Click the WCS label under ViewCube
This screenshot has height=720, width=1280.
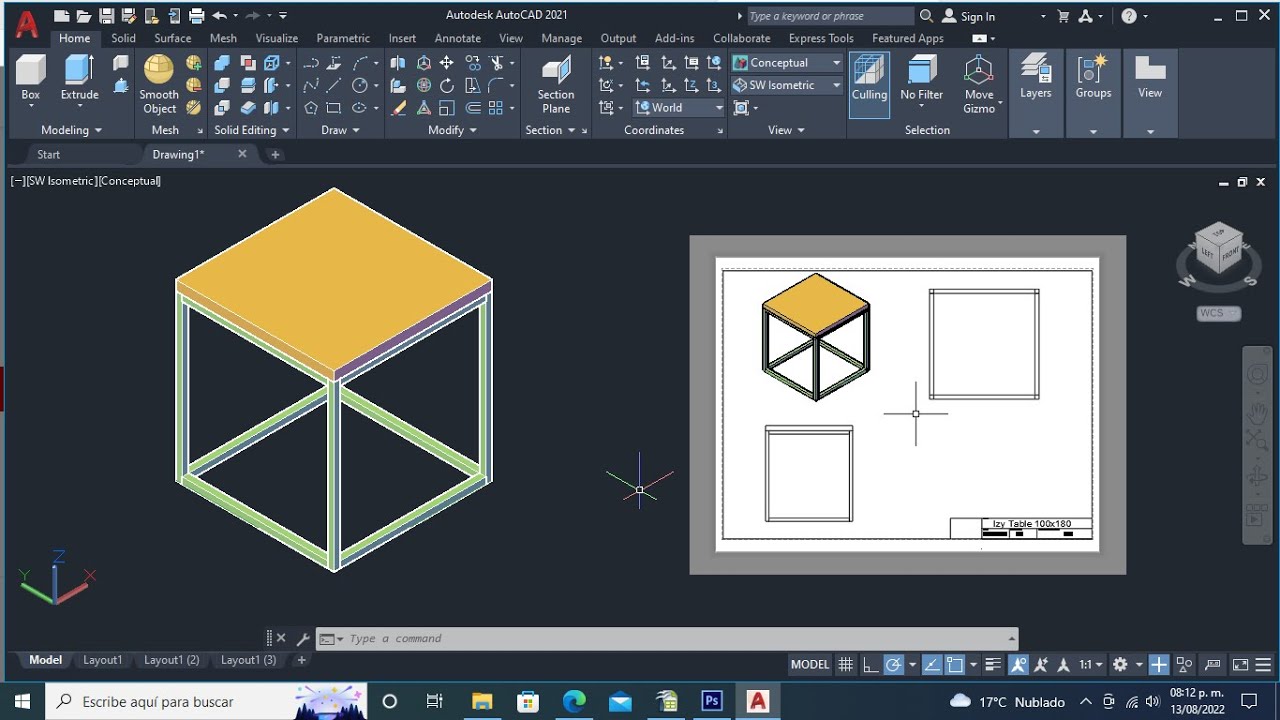tap(1218, 313)
